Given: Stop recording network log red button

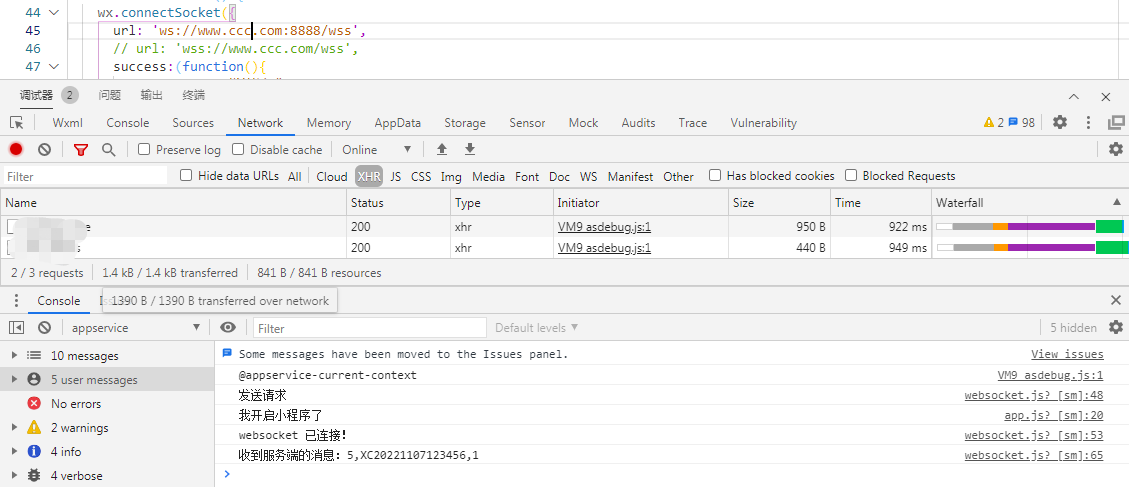Looking at the screenshot, I should [x=16, y=150].
